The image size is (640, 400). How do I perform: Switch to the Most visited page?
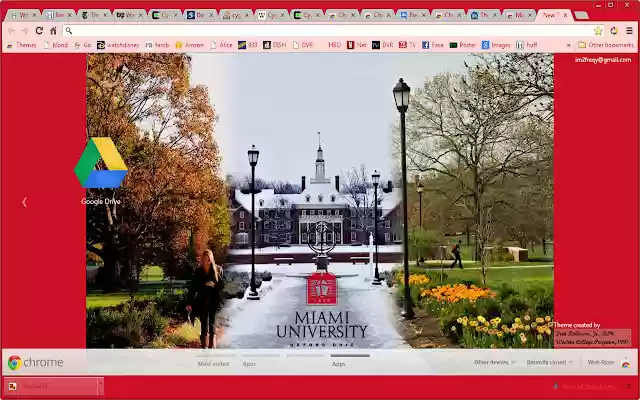[213, 364]
